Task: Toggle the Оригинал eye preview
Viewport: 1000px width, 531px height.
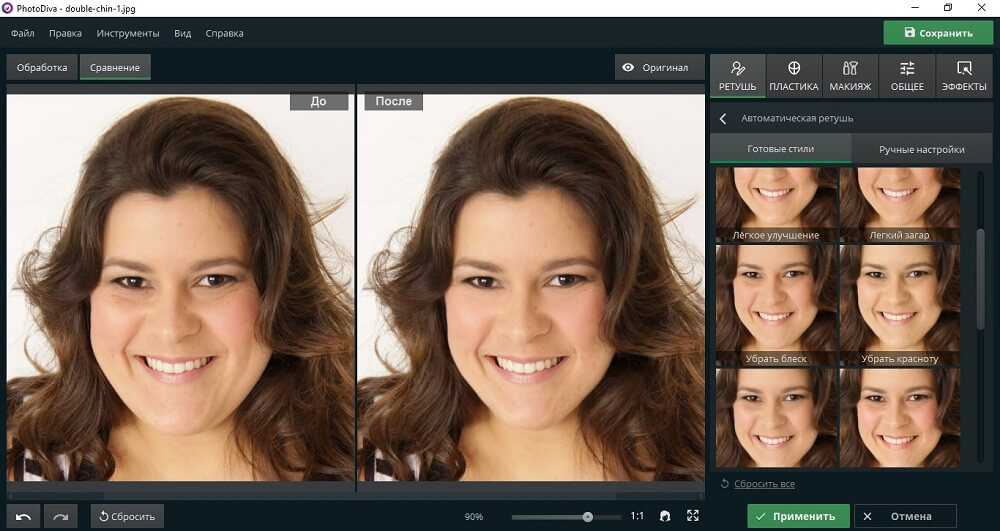Action: click(656, 68)
